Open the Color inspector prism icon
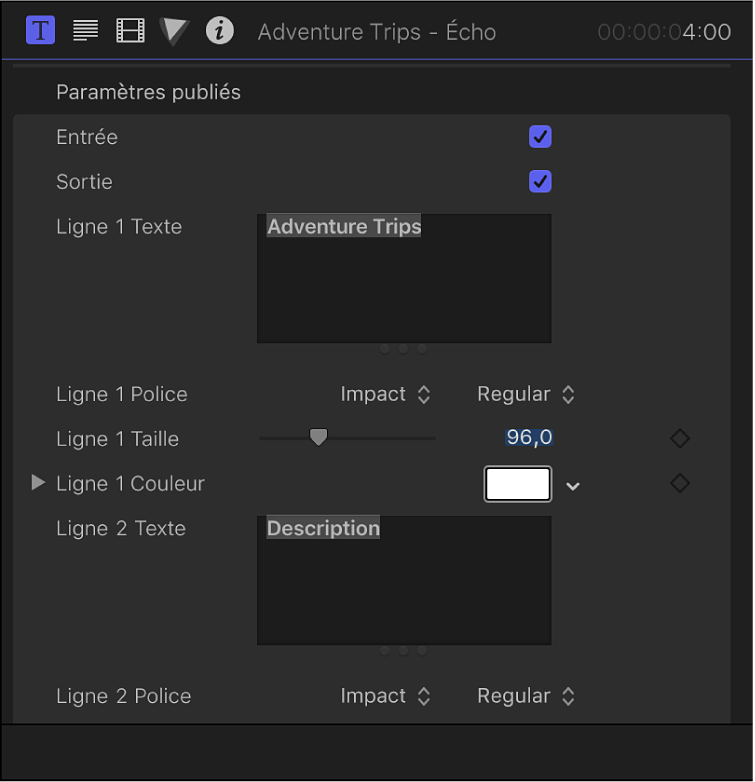Image resolution: width=755 pixels, height=782 pixels. 175,31
